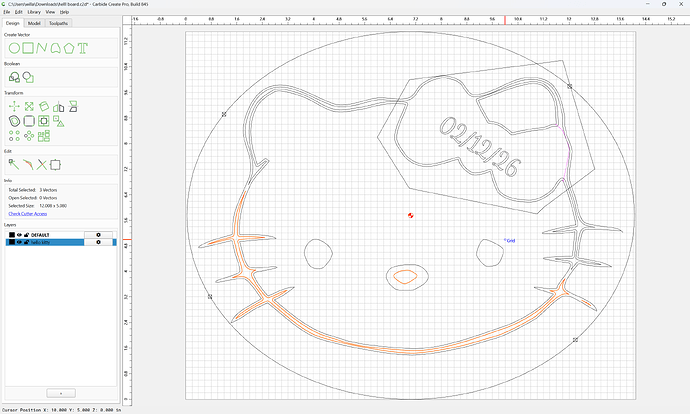Click the 'Total Selected: 3 Vectors' info text
This screenshot has height=414, width=690.
tap(33, 190)
